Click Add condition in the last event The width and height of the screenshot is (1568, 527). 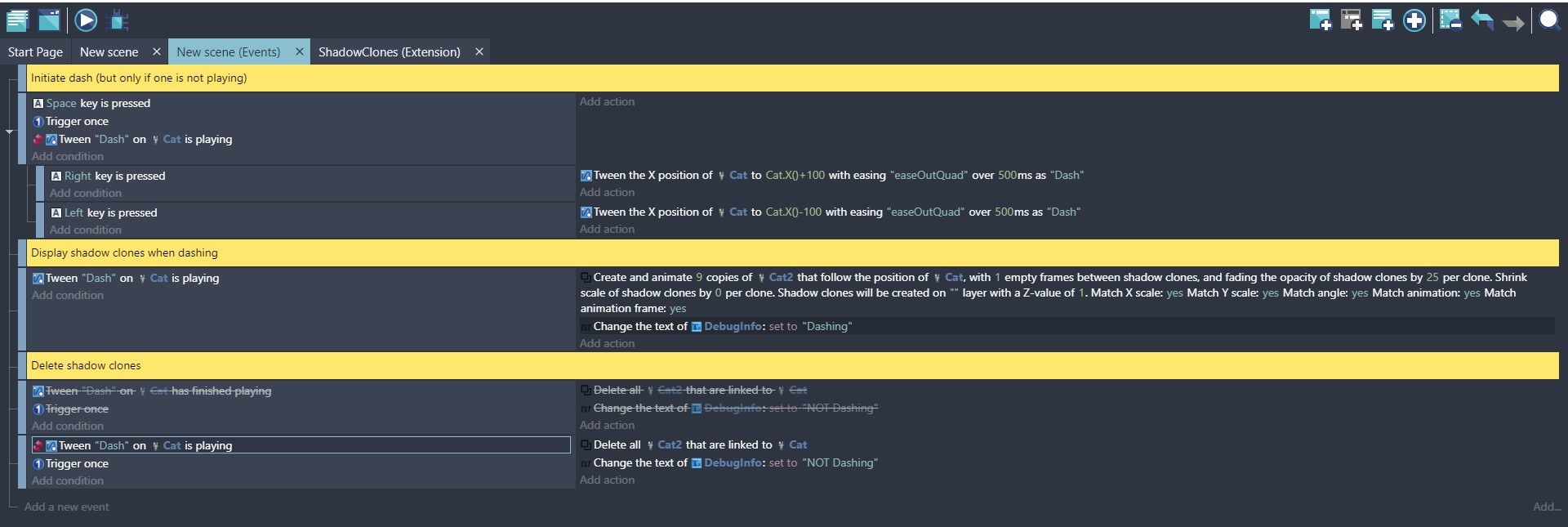coord(68,480)
